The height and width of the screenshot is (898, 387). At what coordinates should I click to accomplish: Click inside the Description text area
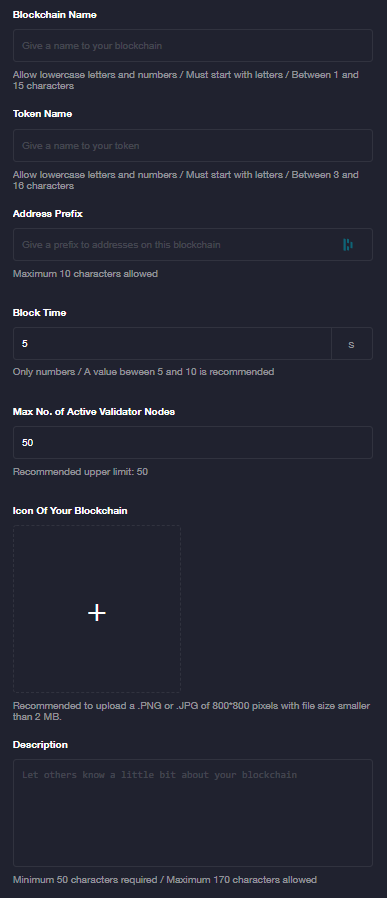(x=193, y=813)
